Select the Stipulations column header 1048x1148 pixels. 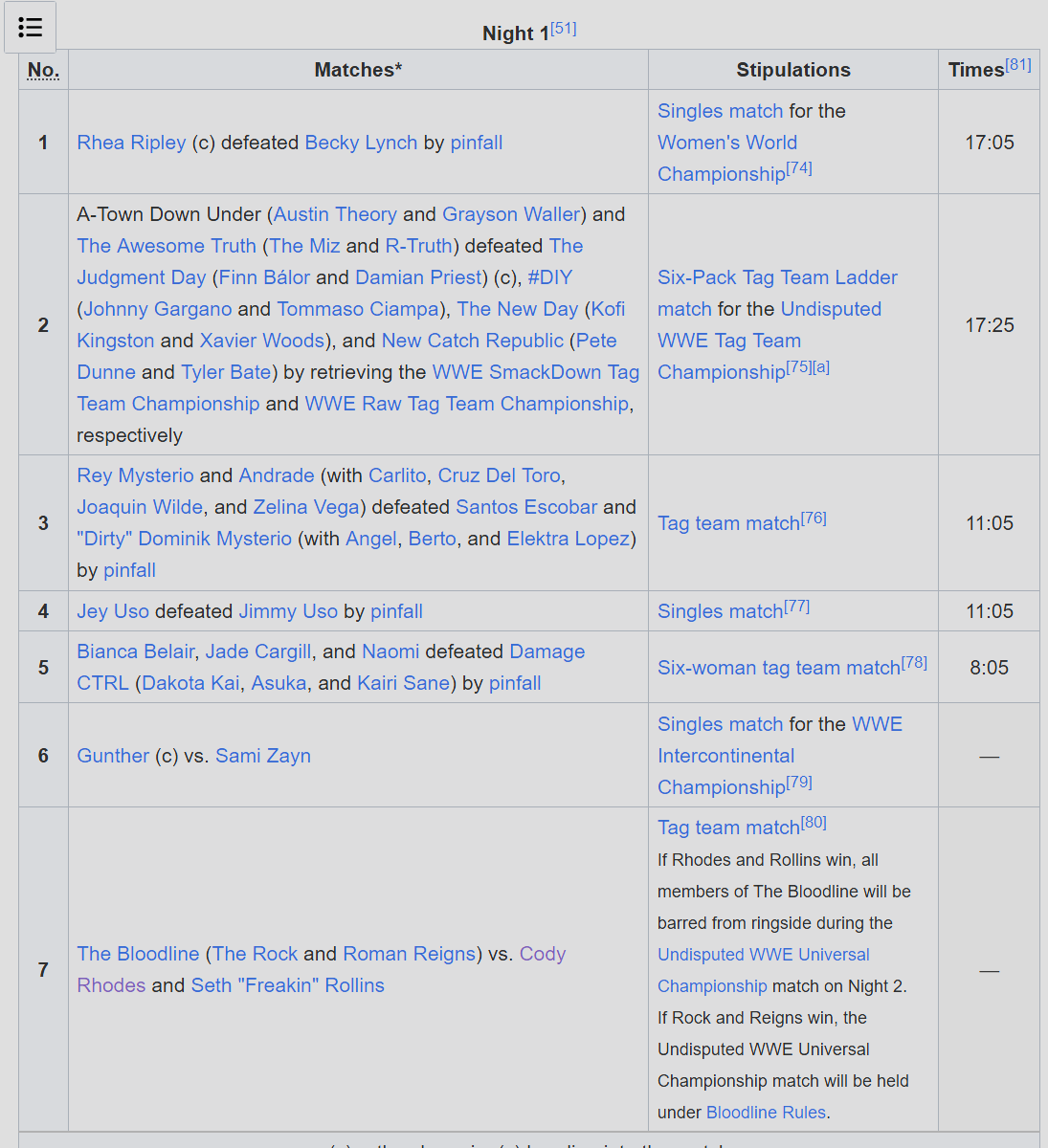coord(793,70)
